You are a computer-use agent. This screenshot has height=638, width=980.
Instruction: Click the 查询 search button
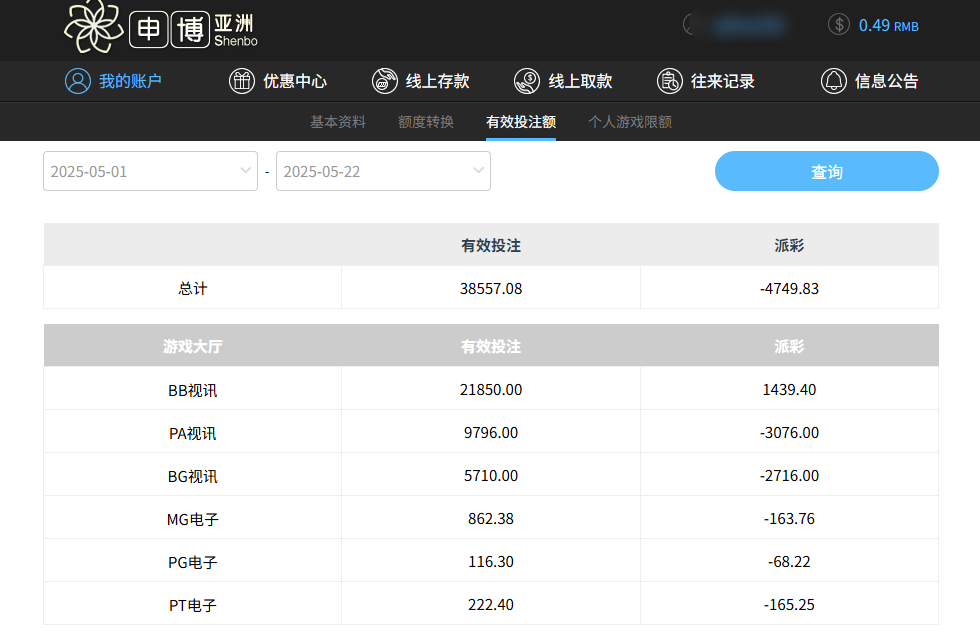[826, 171]
